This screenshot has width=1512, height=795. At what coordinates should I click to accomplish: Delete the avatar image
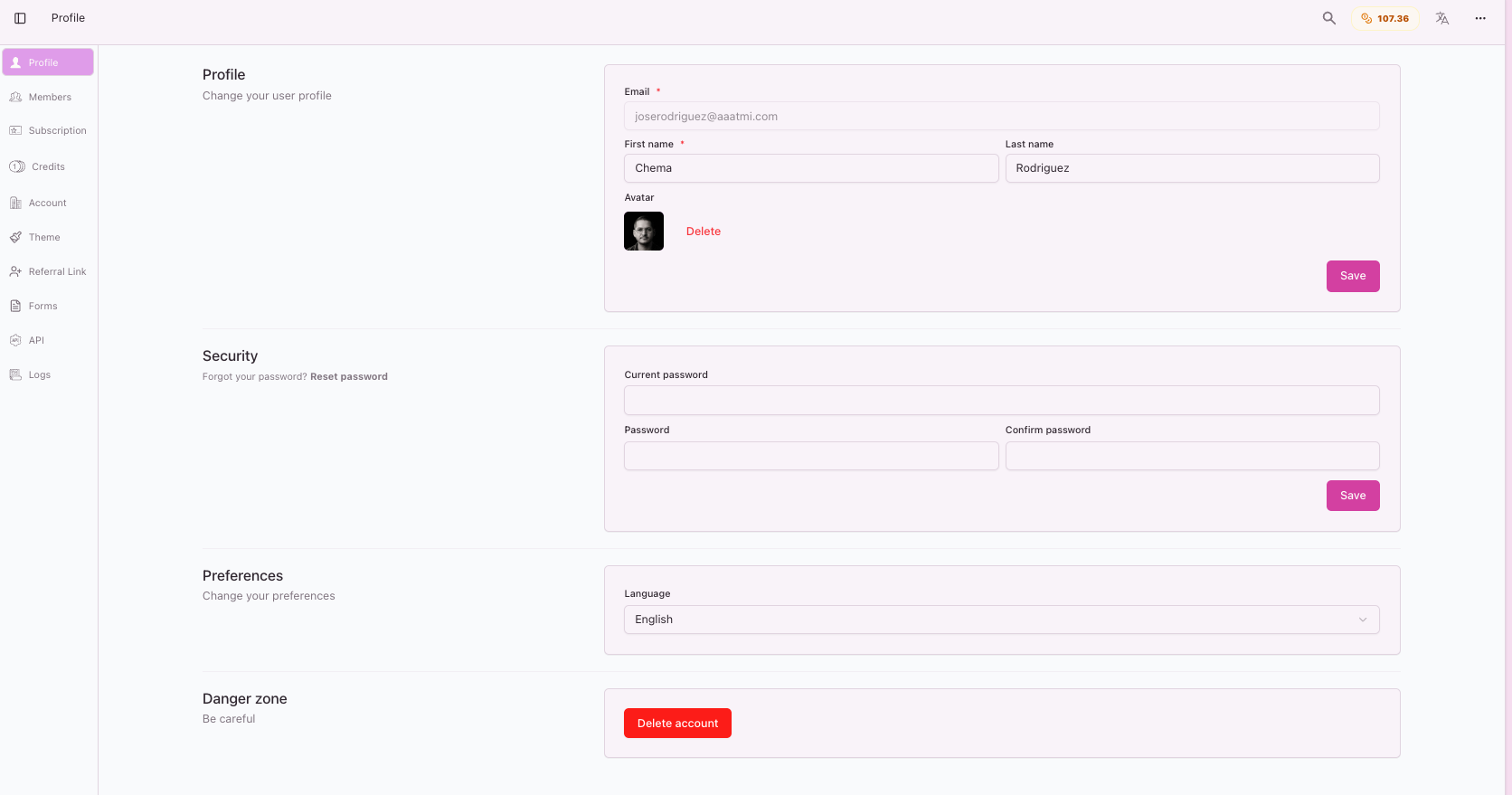(x=704, y=232)
